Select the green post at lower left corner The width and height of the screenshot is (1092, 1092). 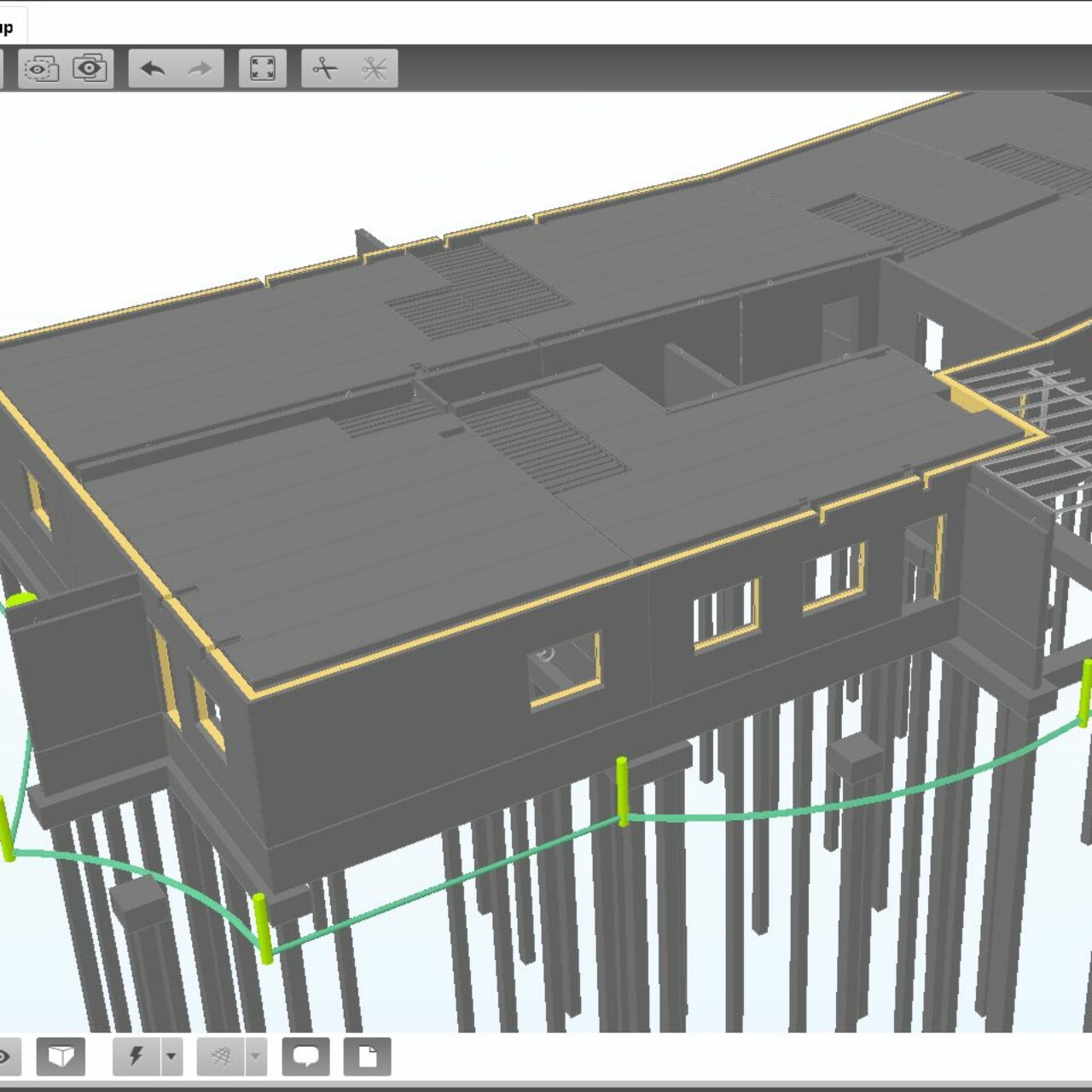click(264, 928)
